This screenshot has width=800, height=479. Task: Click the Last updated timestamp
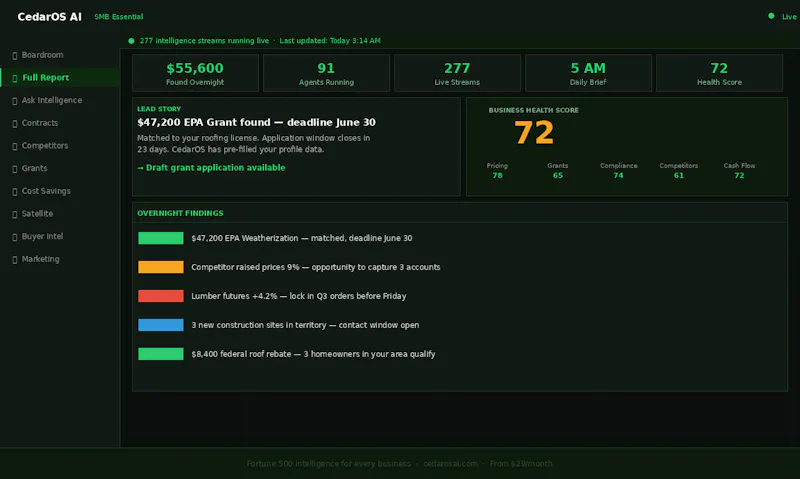(330, 41)
